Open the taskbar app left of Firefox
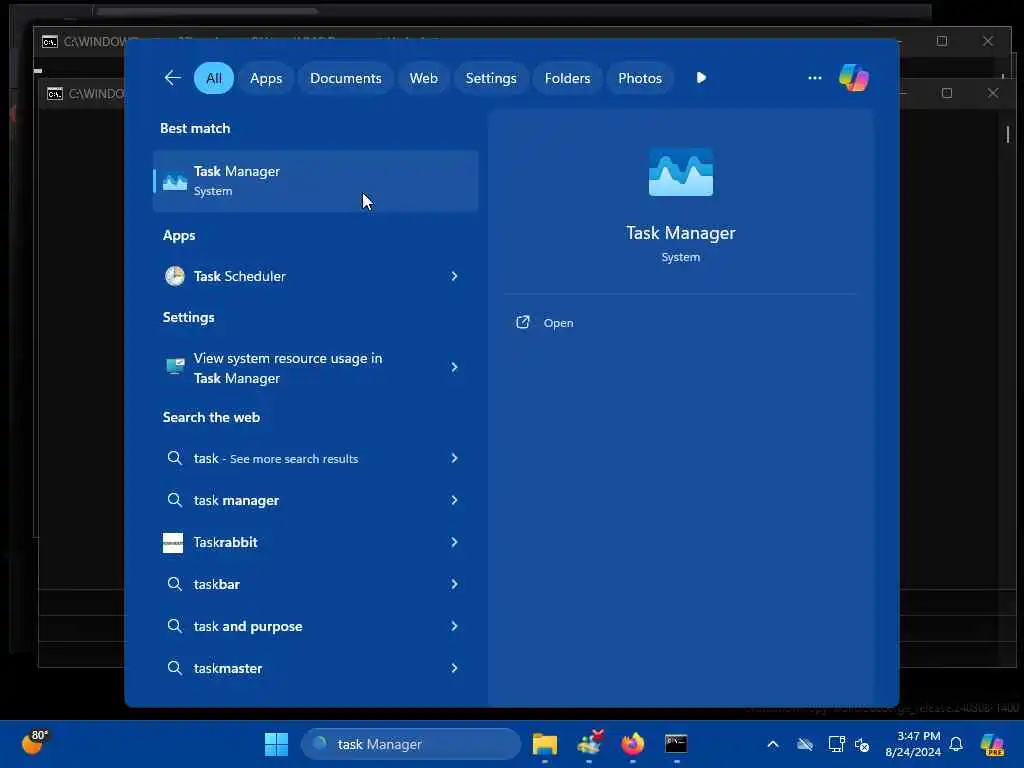The height and width of the screenshot is (768, 1024). [590, 743]
